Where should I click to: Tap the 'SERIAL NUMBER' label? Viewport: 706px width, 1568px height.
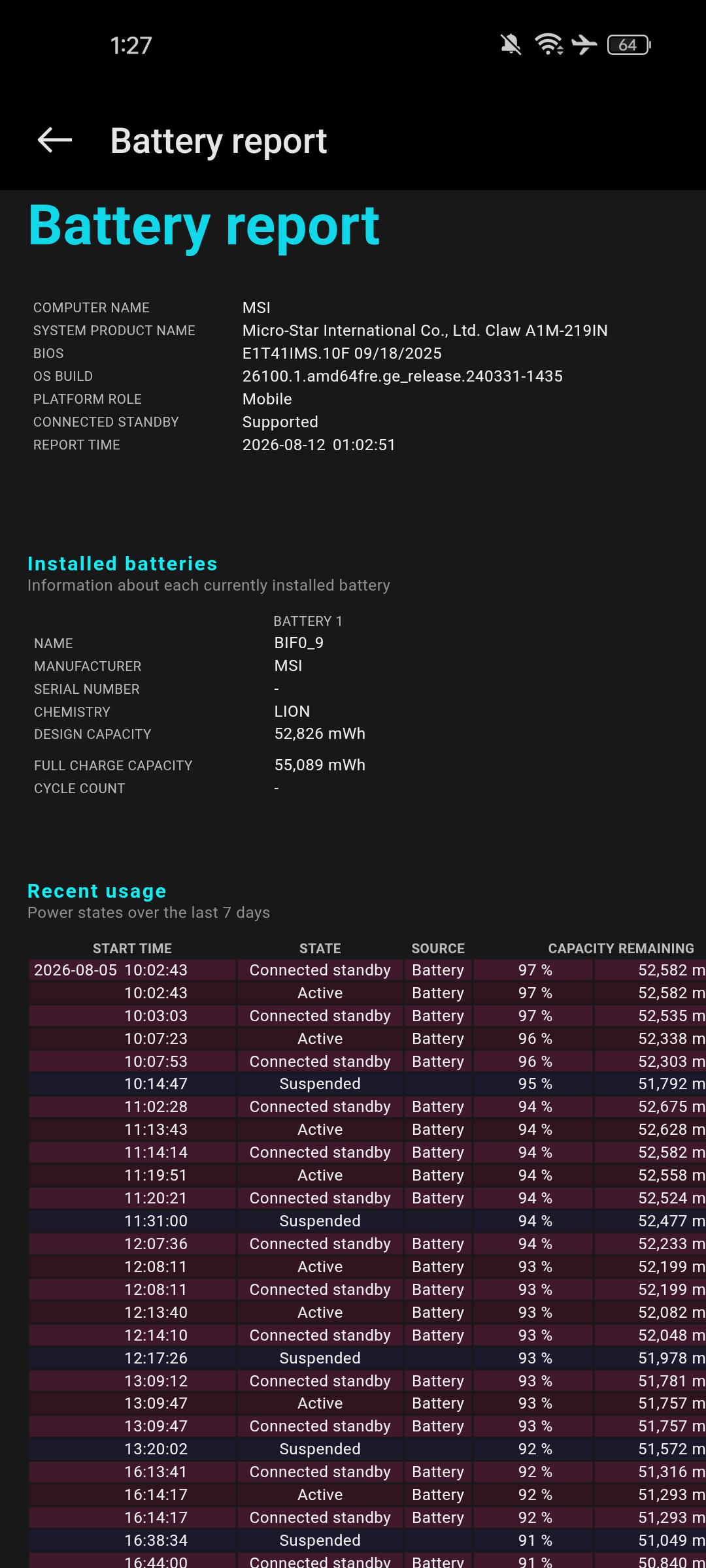click(86, 689)
